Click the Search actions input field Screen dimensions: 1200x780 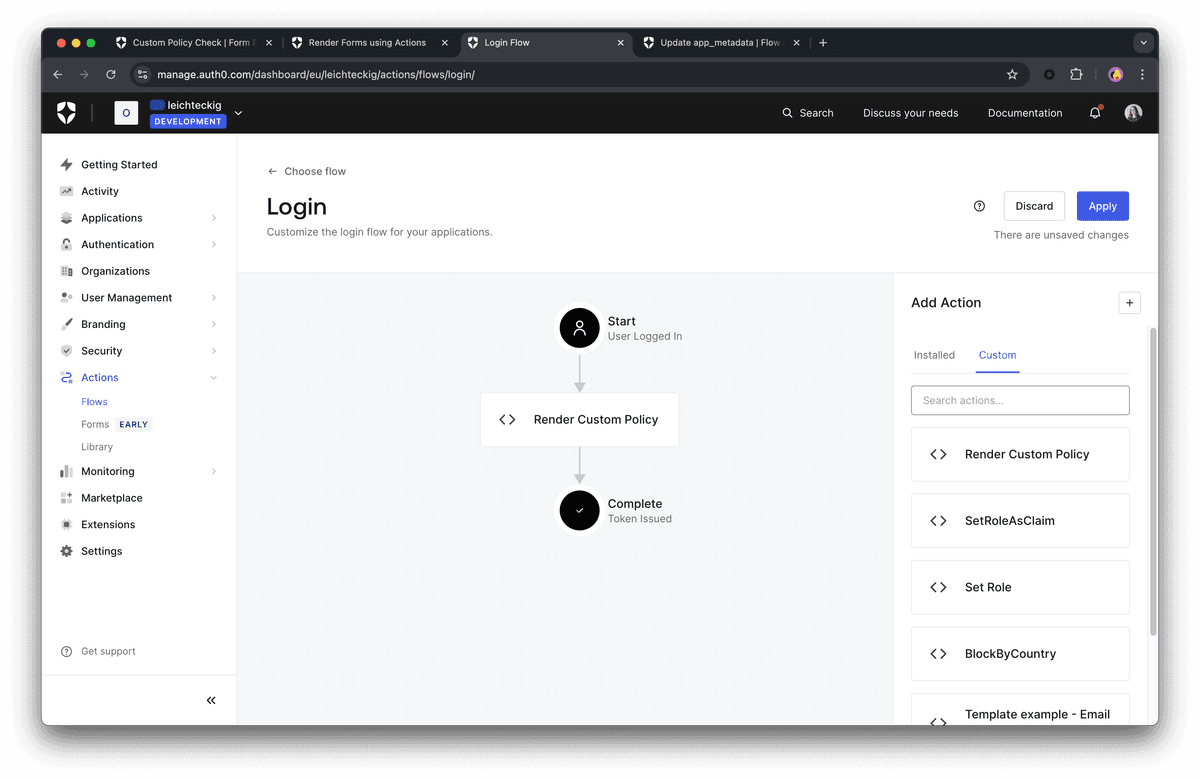pos(1020,400)
